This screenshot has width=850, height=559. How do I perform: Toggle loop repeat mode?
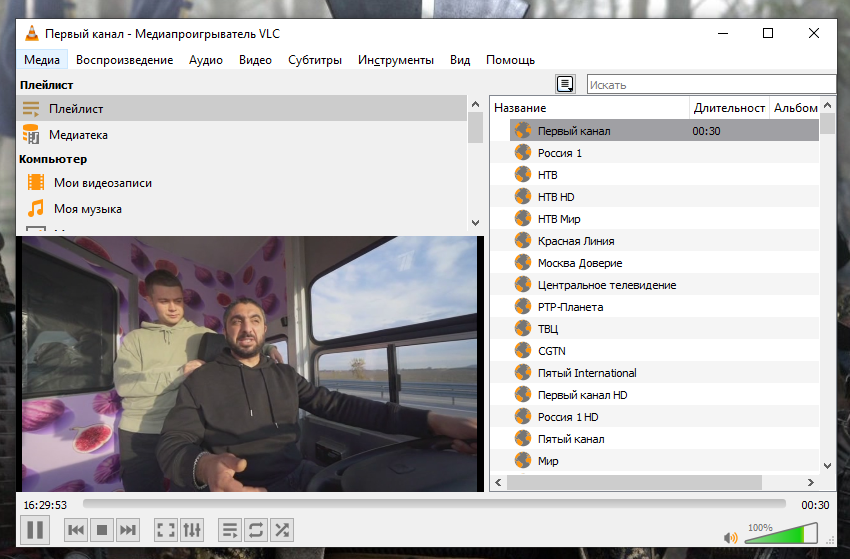point(255,530)
